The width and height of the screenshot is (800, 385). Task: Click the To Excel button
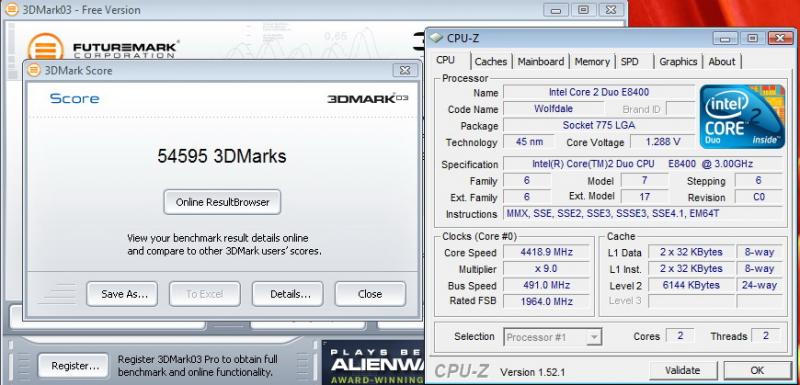click(205, 294)
